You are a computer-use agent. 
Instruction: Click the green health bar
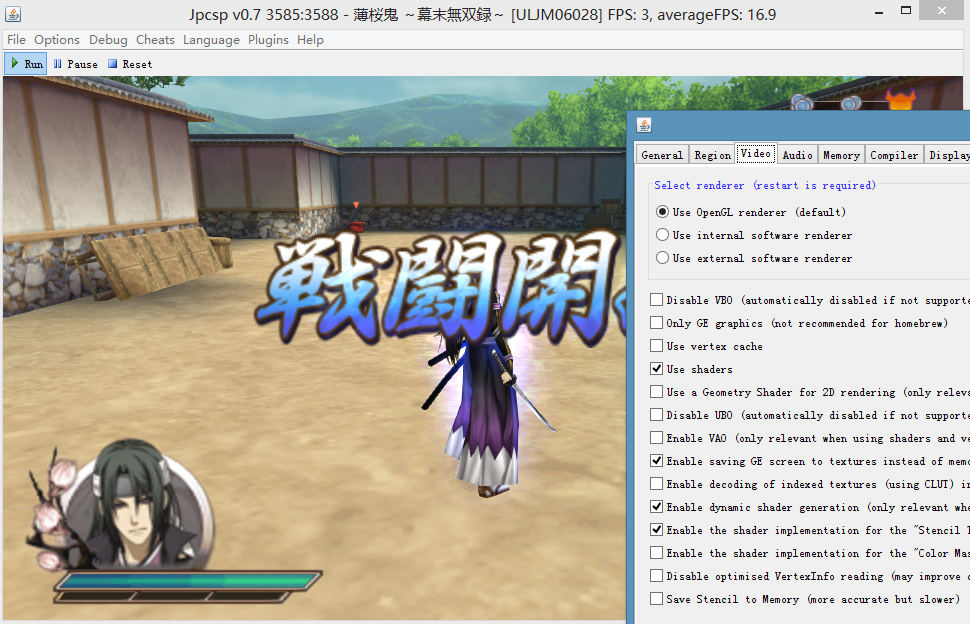click(187, 581)
